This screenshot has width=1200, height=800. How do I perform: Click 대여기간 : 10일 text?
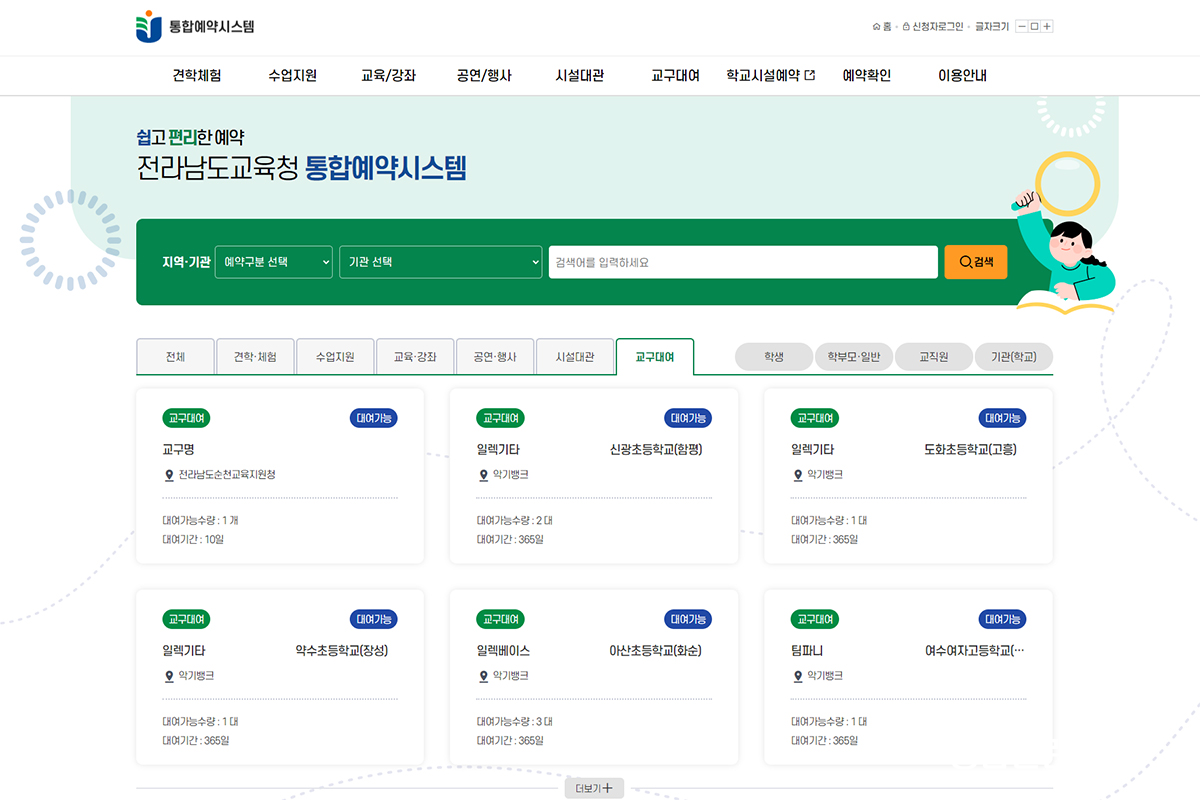[193, 540]
